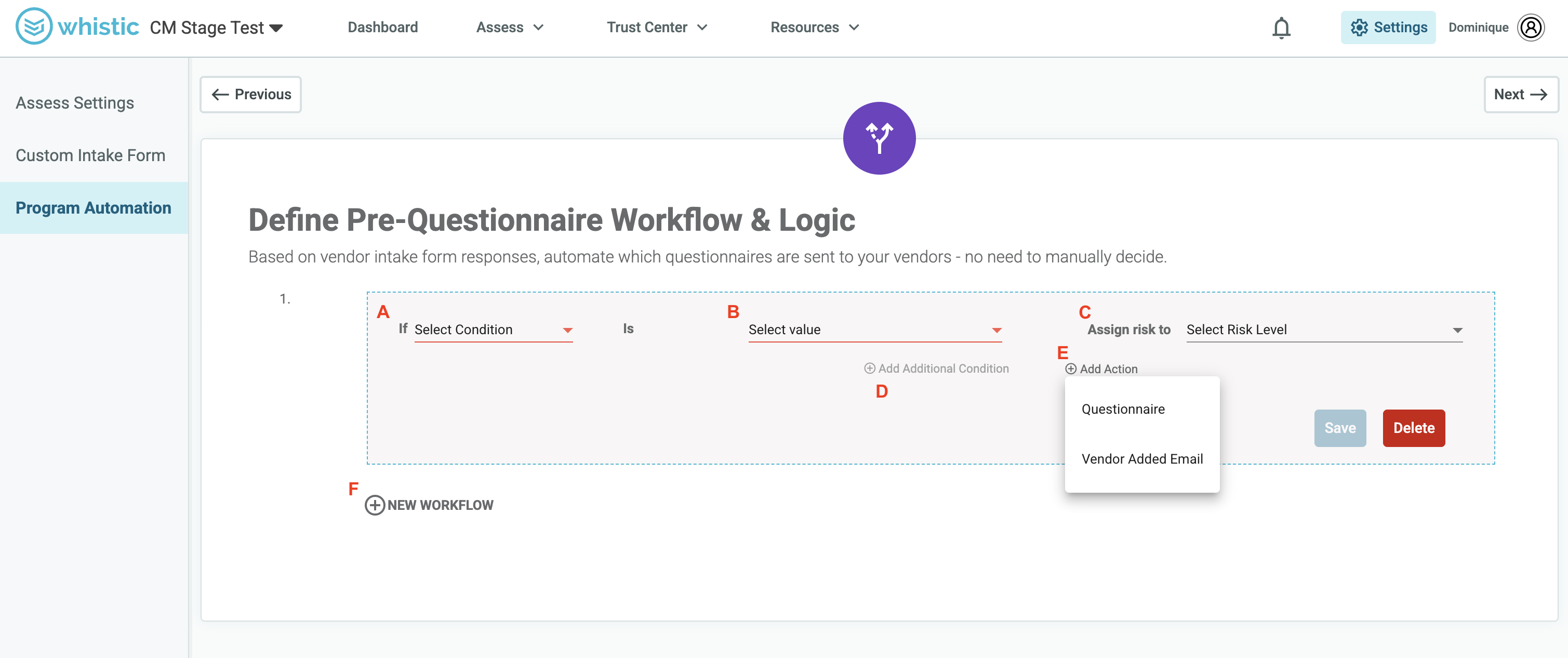Open Custom Intake Form in the sidebar
The height and width of the screenshot is (658, 1568).
[90, 155]
